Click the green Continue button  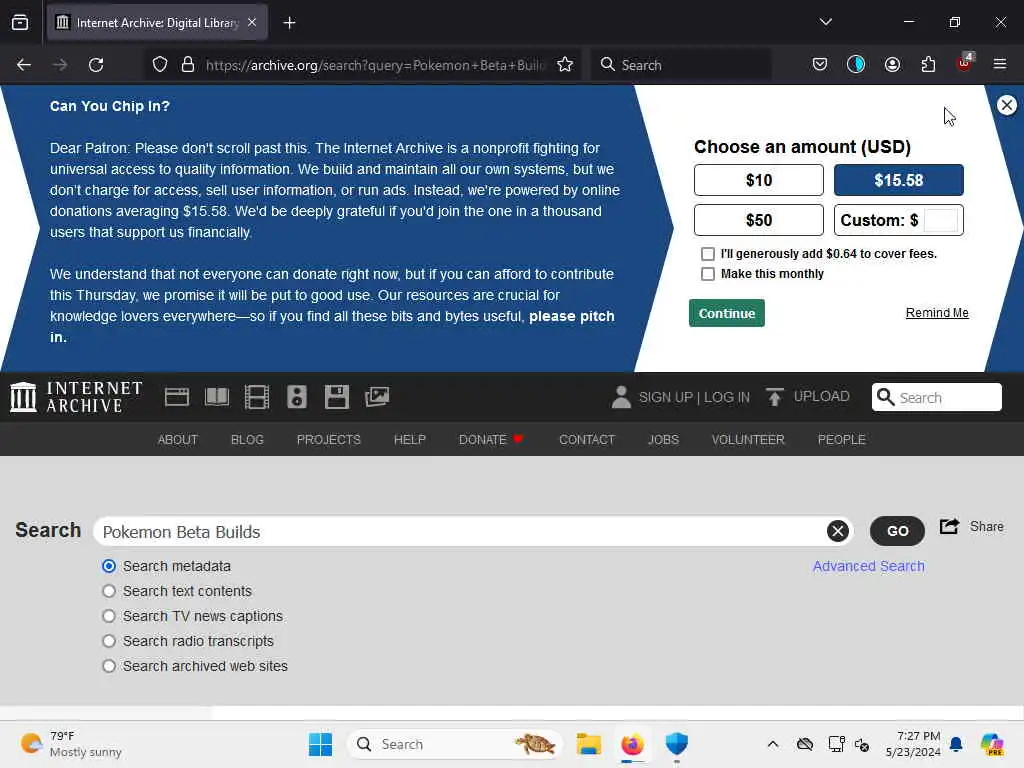(x=727, y=313)
